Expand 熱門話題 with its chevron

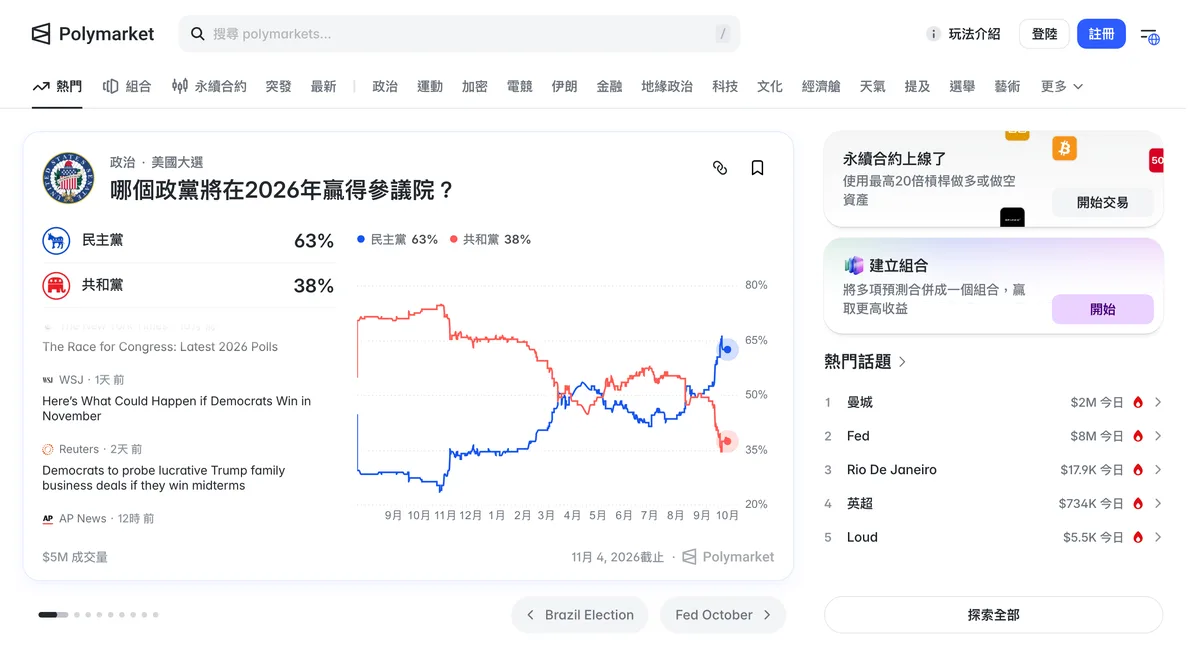coord(902,362)
